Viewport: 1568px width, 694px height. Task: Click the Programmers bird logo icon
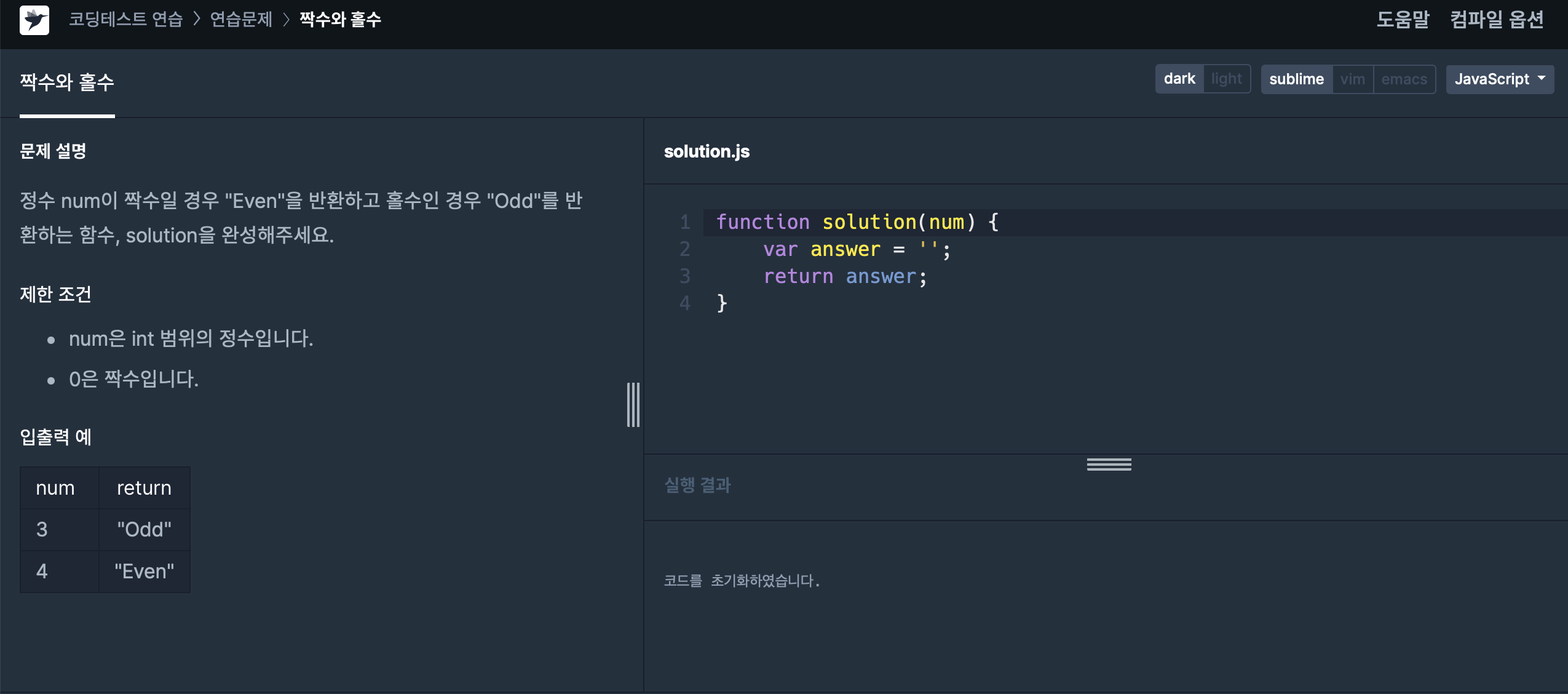[34, 20]
